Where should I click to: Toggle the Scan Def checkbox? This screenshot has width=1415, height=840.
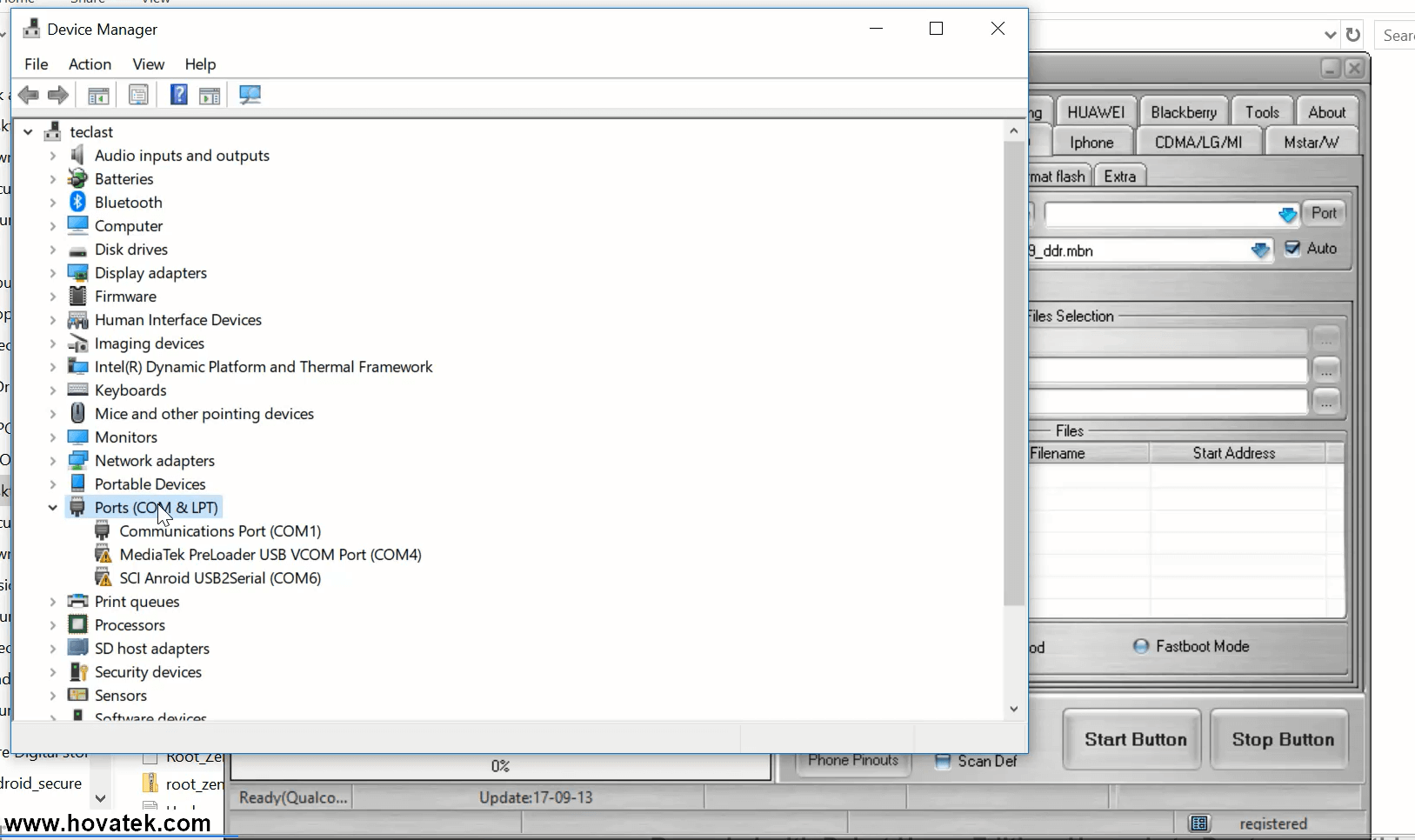(943, 761)
